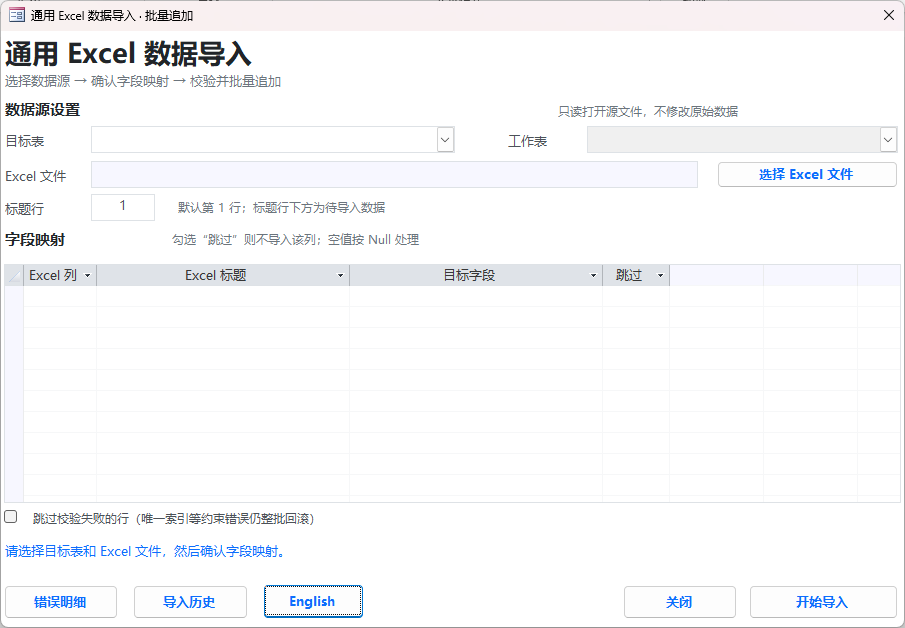Click the 目标表 label
Screen dimensions: 905x628
point(24,141)
